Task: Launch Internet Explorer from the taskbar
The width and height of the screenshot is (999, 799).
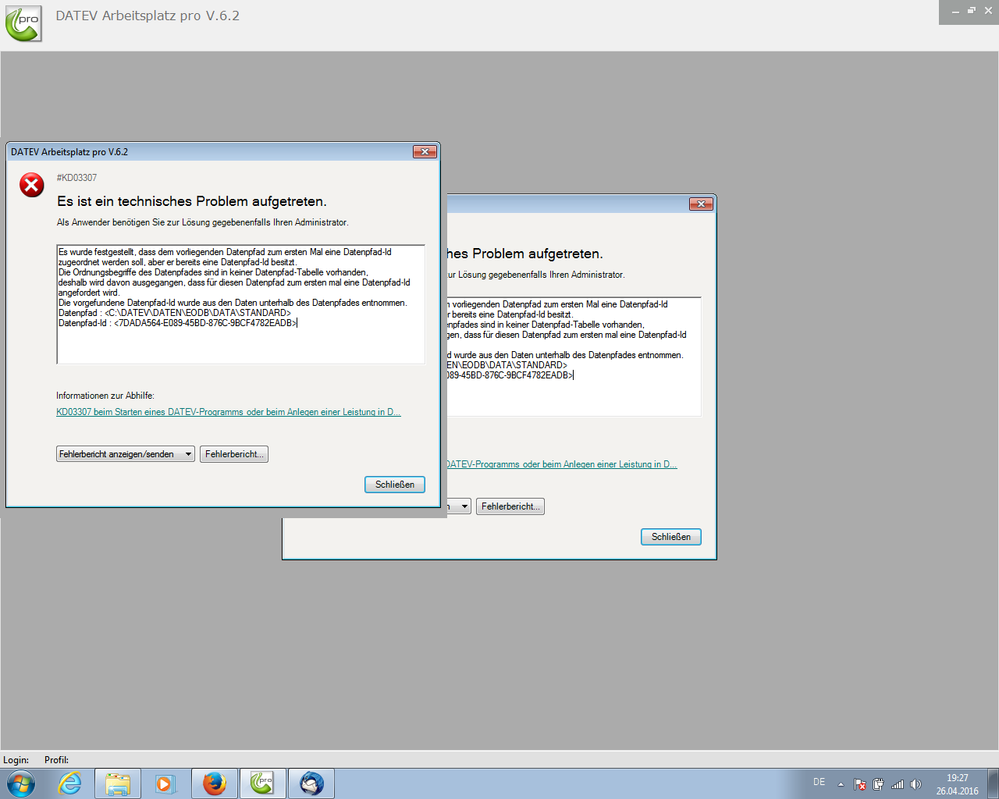Action: click(x=69, y=783)
